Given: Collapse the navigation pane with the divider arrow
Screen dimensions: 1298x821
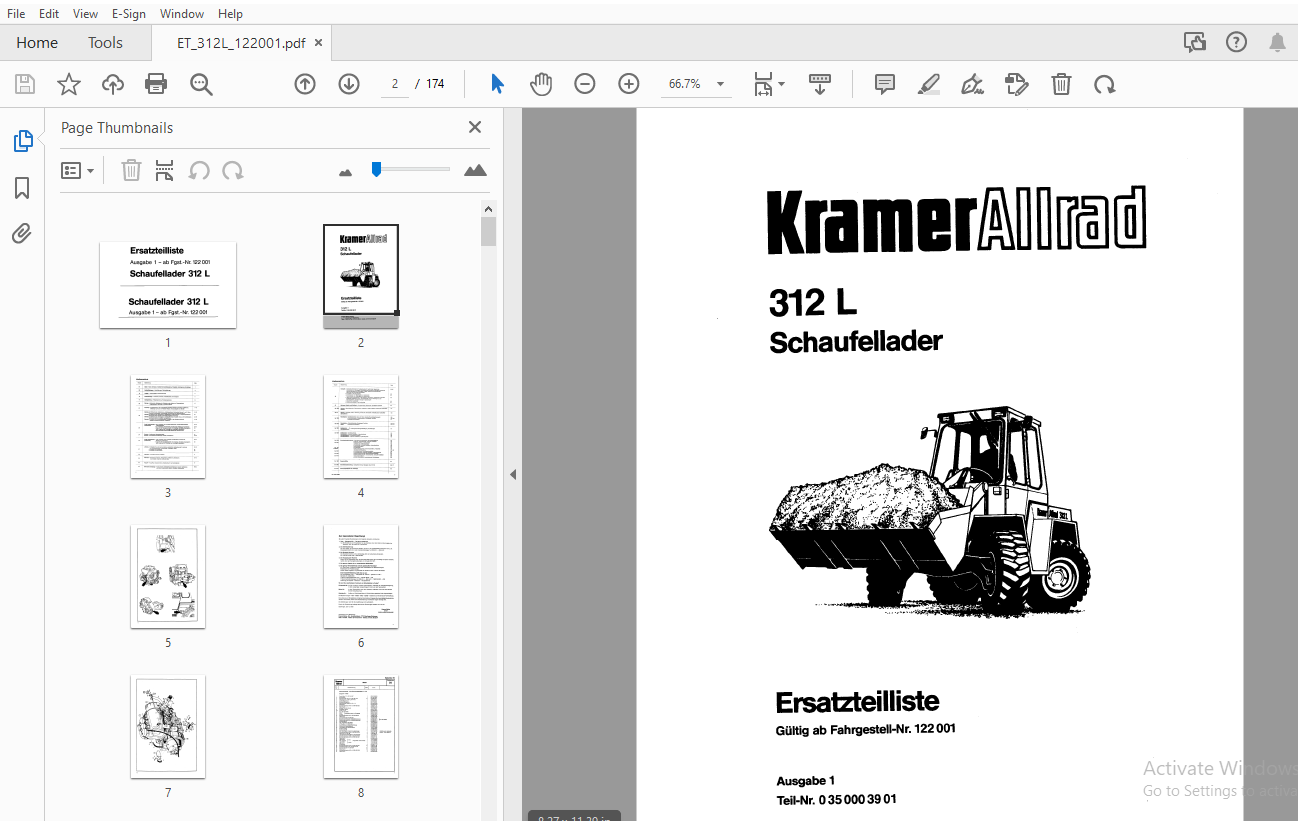Looking at the screenshot, I should (513, 474).
